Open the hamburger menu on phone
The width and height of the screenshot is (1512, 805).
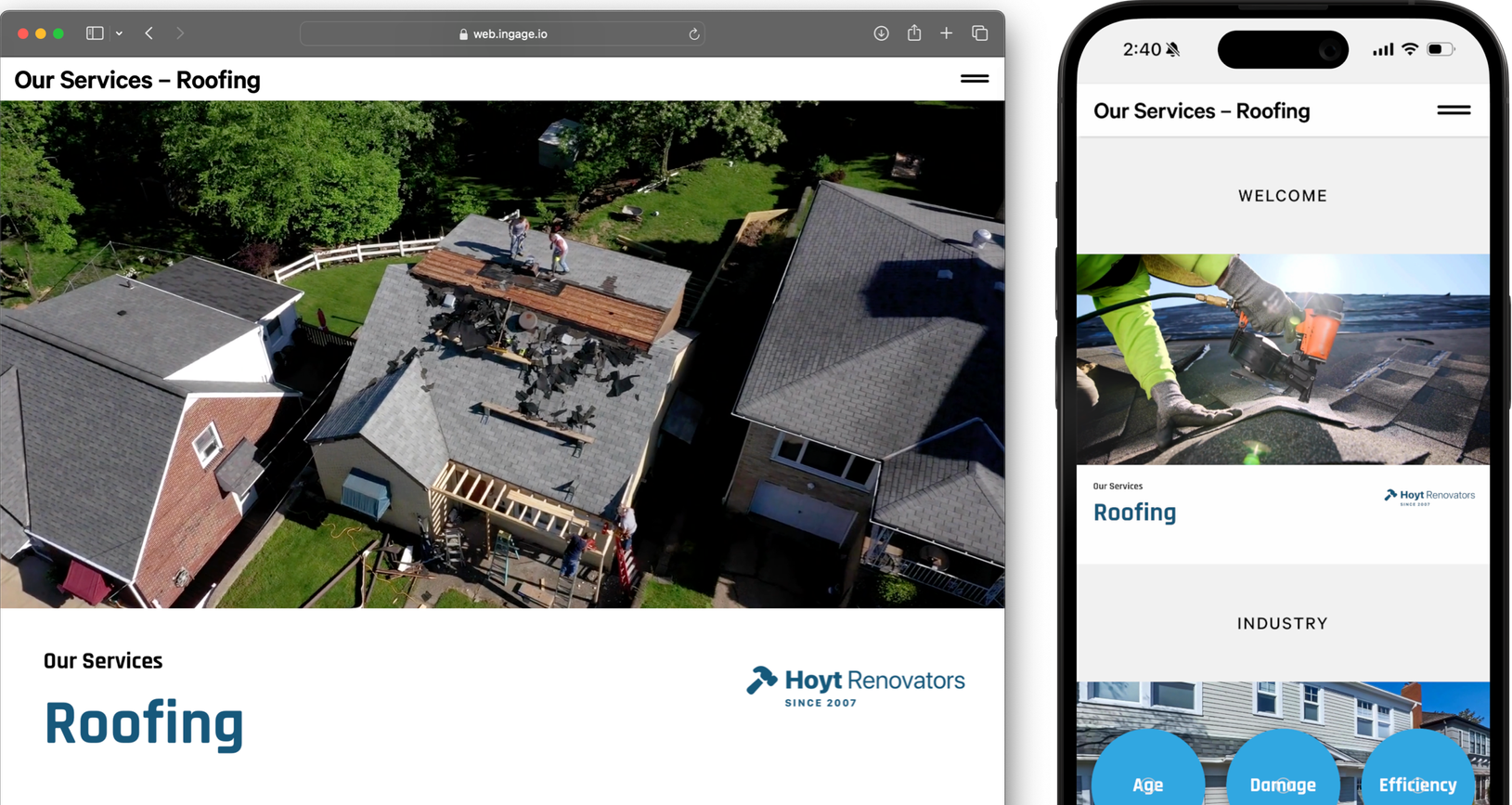[x=1454, y=110]
